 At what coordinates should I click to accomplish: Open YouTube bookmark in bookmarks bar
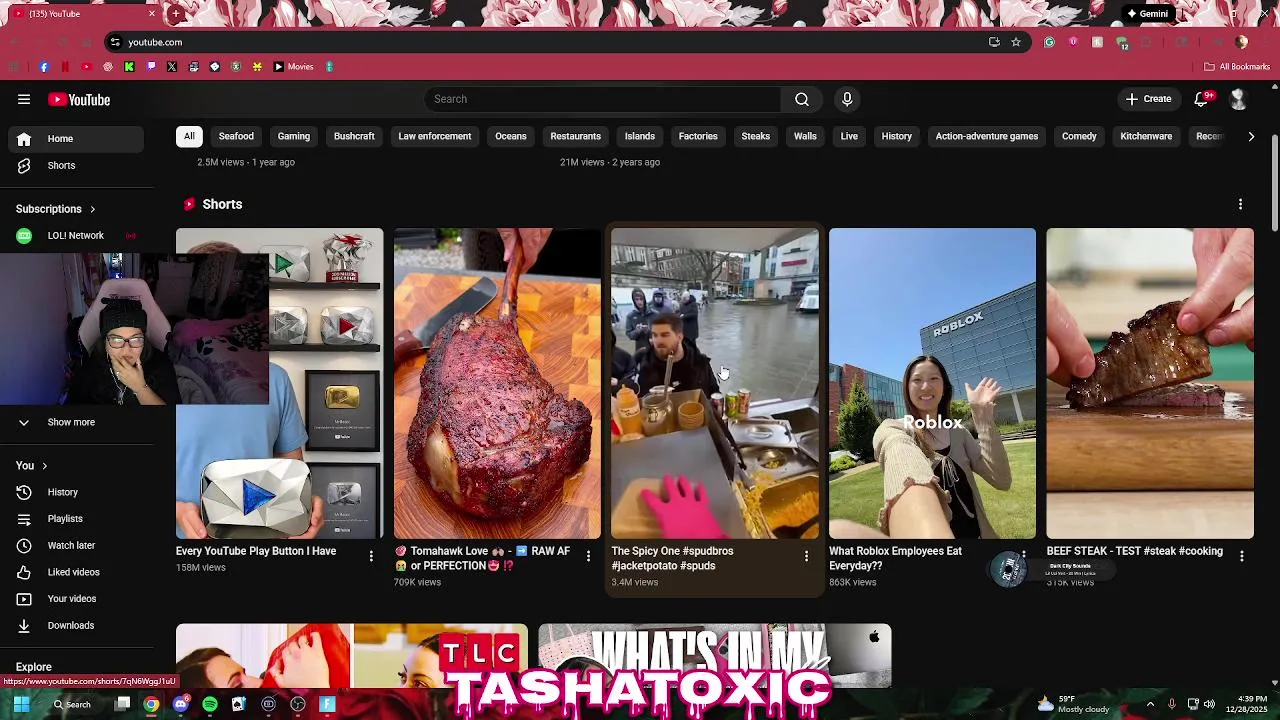pyautogui.click(x=86, y=67)
